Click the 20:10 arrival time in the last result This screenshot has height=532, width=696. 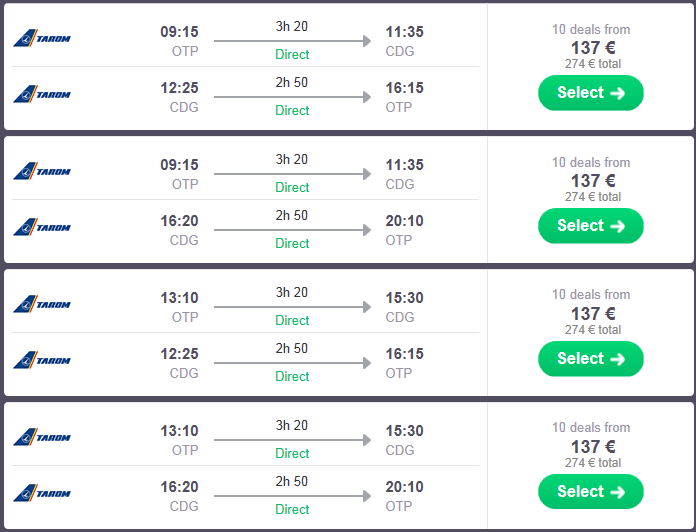[404, 487]
